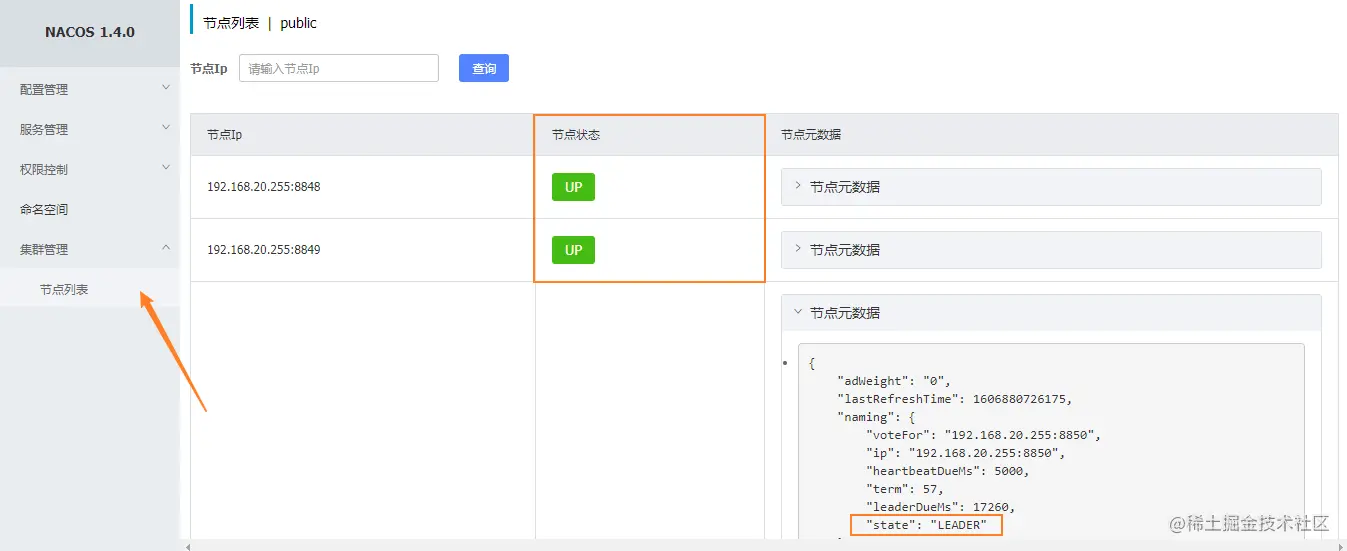This screenshot has width=1347, height=551.
Task: Expand the 服务管理 chevron arrow
Action: (166, 128)
